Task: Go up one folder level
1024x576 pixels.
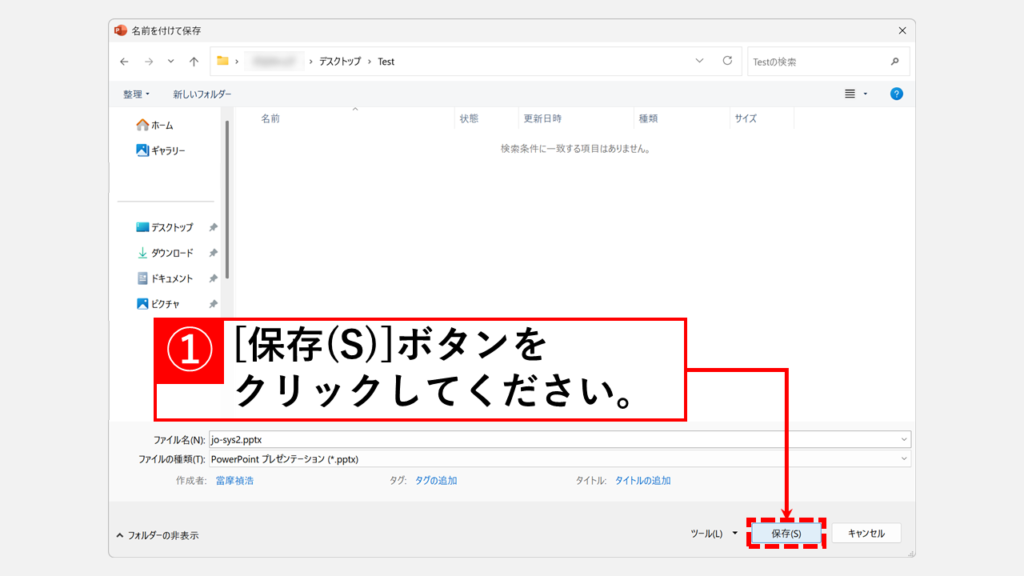Action: (x=194, y=61)
